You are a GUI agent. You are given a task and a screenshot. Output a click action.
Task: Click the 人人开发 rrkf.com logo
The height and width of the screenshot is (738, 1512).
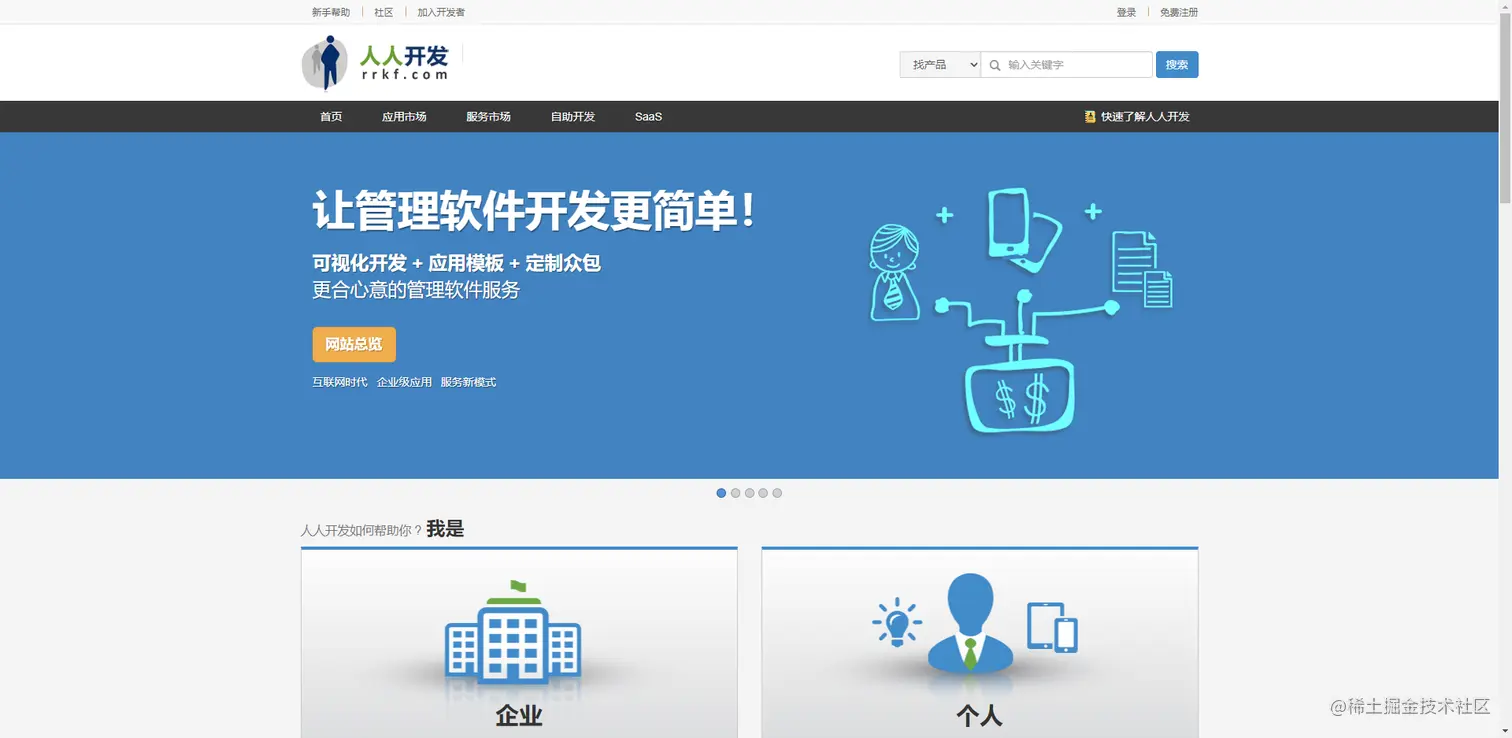coord(375,63)
